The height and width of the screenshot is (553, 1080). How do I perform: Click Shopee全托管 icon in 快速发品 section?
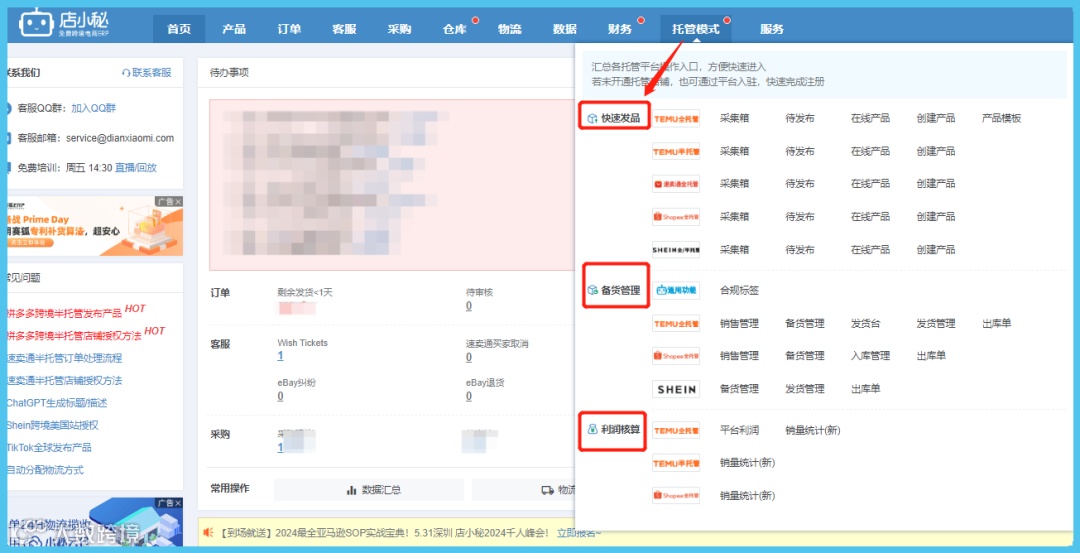coord(676,216)
